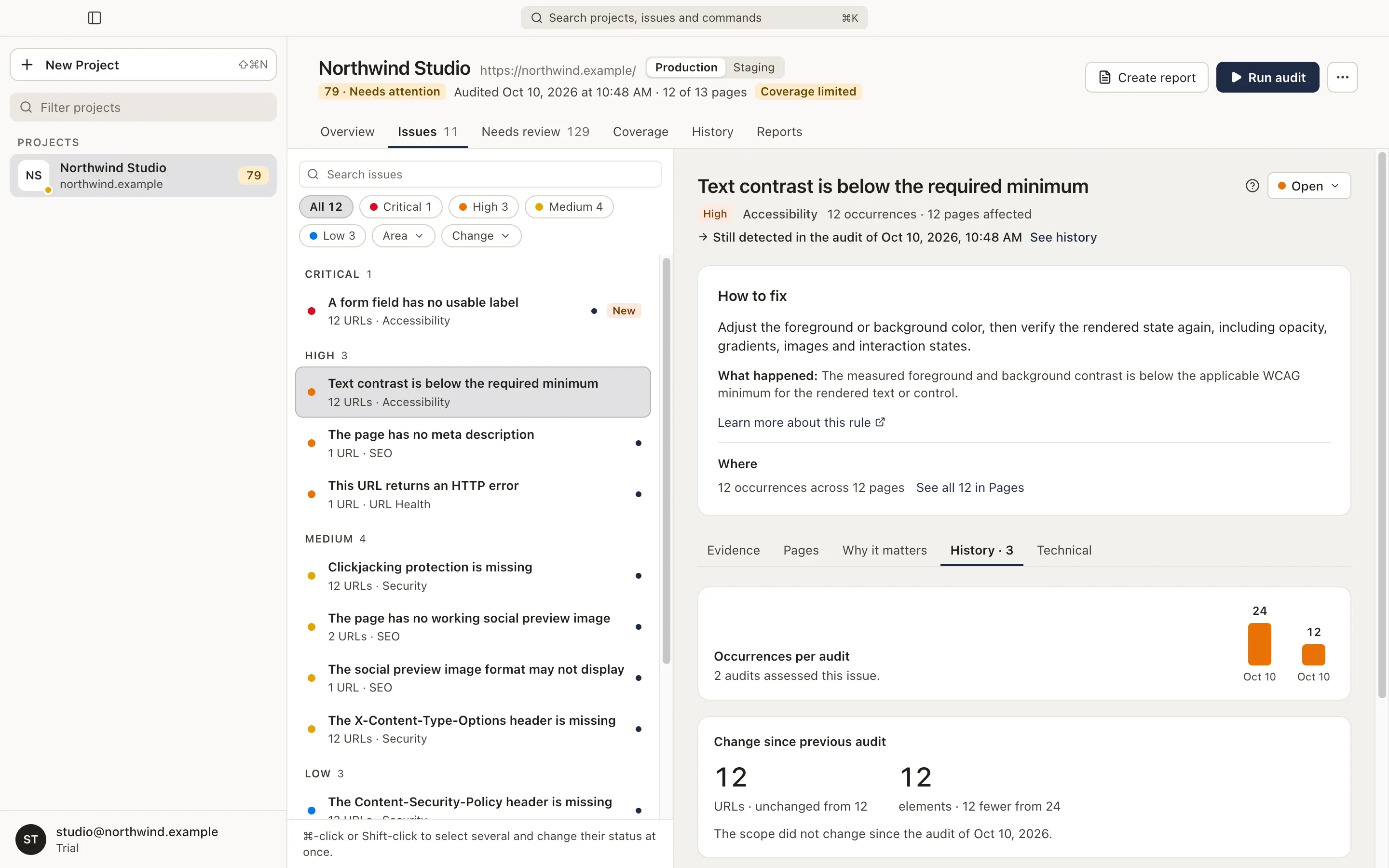Open the more options ellipsis menu
The height and width of the screenshot is (868, 1389).
click(1342, 77)
